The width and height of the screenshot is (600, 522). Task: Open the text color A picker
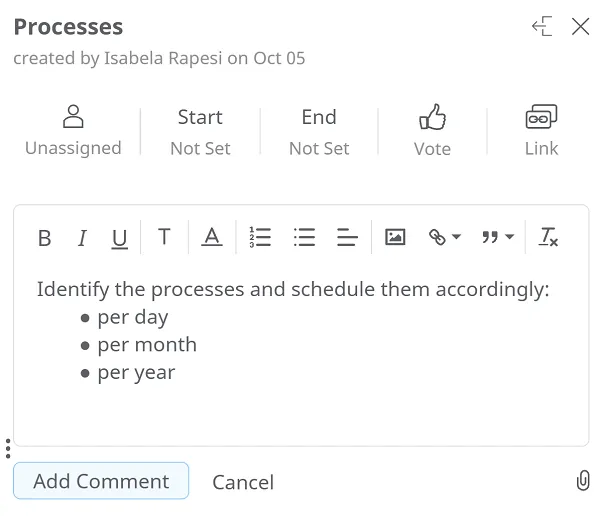(212, 237)
